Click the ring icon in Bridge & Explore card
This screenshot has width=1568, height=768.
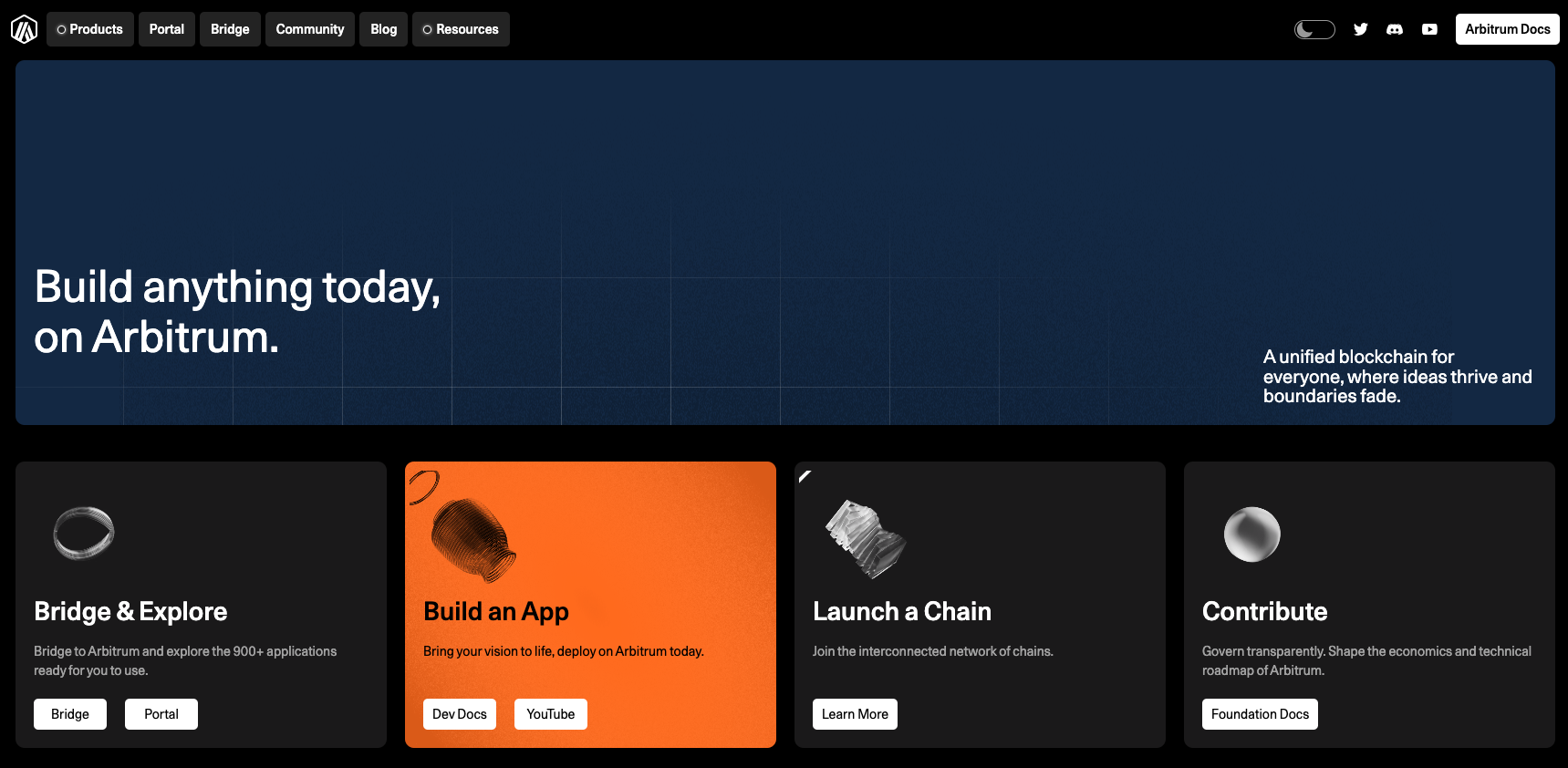click(84, 533)
